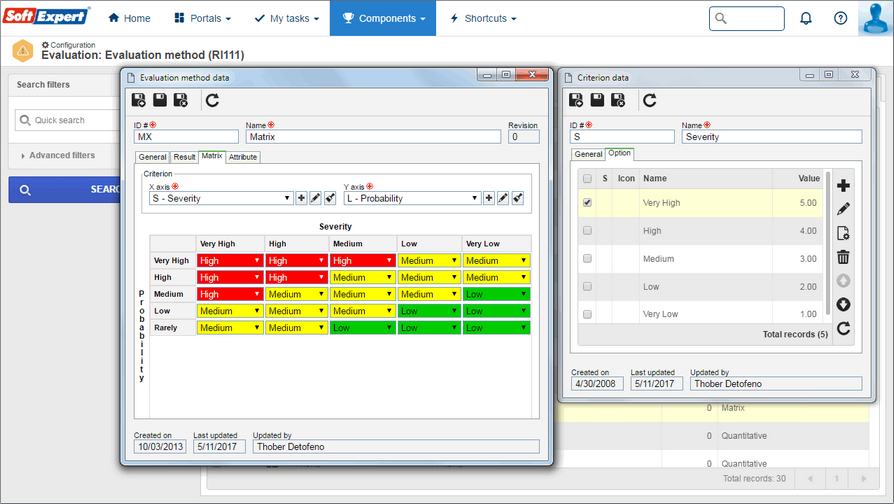
Task: Move the option down with the down-arrow icon
Action: [843, 304]
